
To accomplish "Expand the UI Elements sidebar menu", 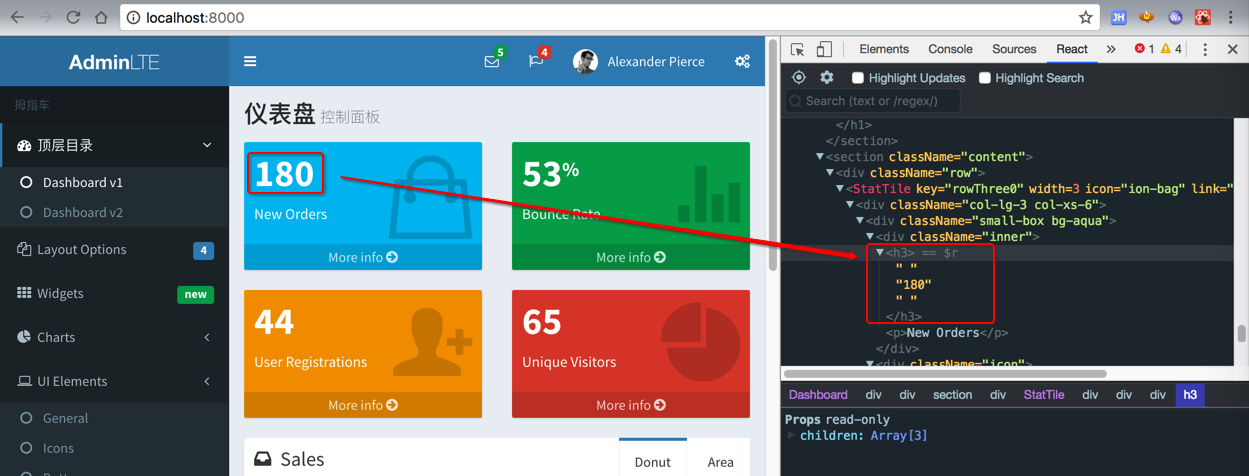I will (x=114, y=381).
